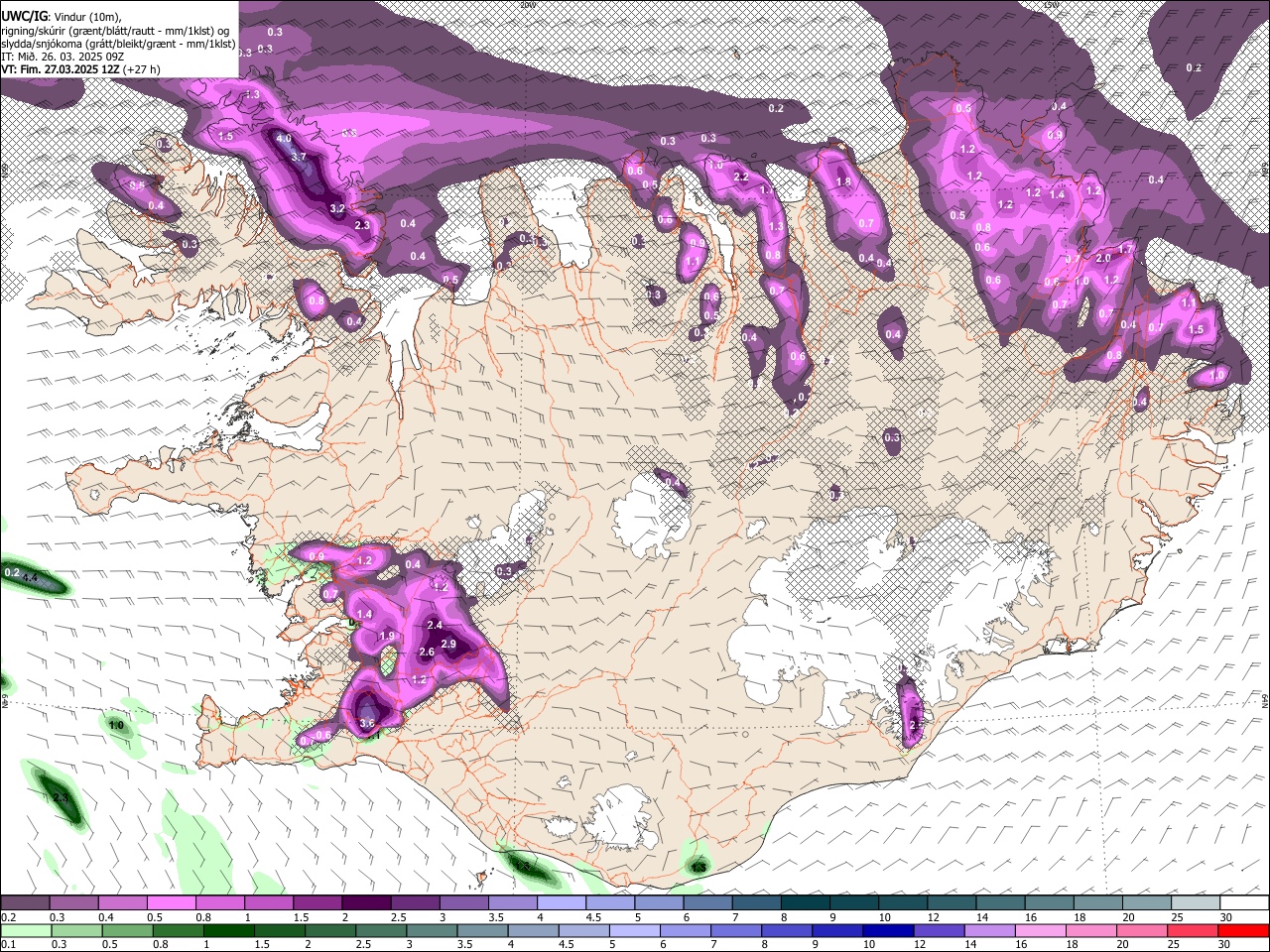Select the 2.0 label in the northeast snow band

[1103, 258]
